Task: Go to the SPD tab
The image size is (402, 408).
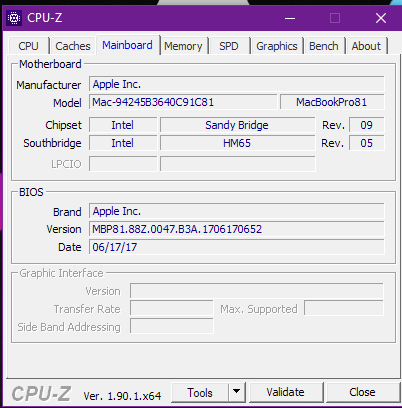Action: coord(229,46)
